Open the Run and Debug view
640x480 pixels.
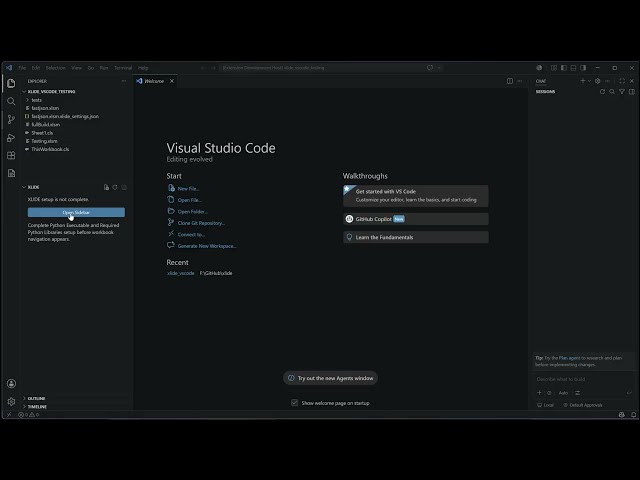(11, 138)
